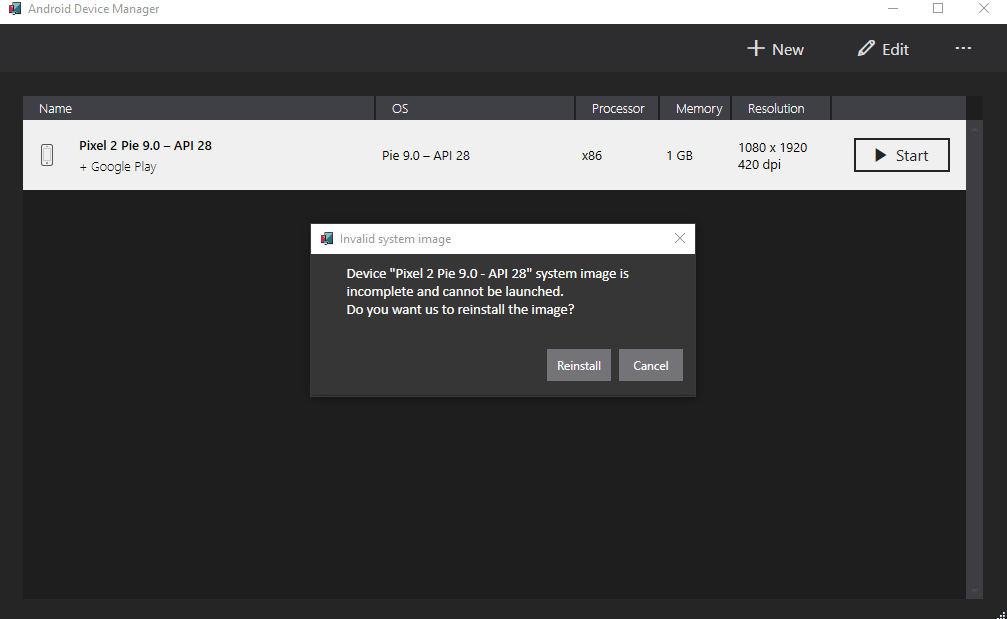The image size is (1007, 619).
Task: Close the Invalid system image dialog
Action: pos(680,238)
